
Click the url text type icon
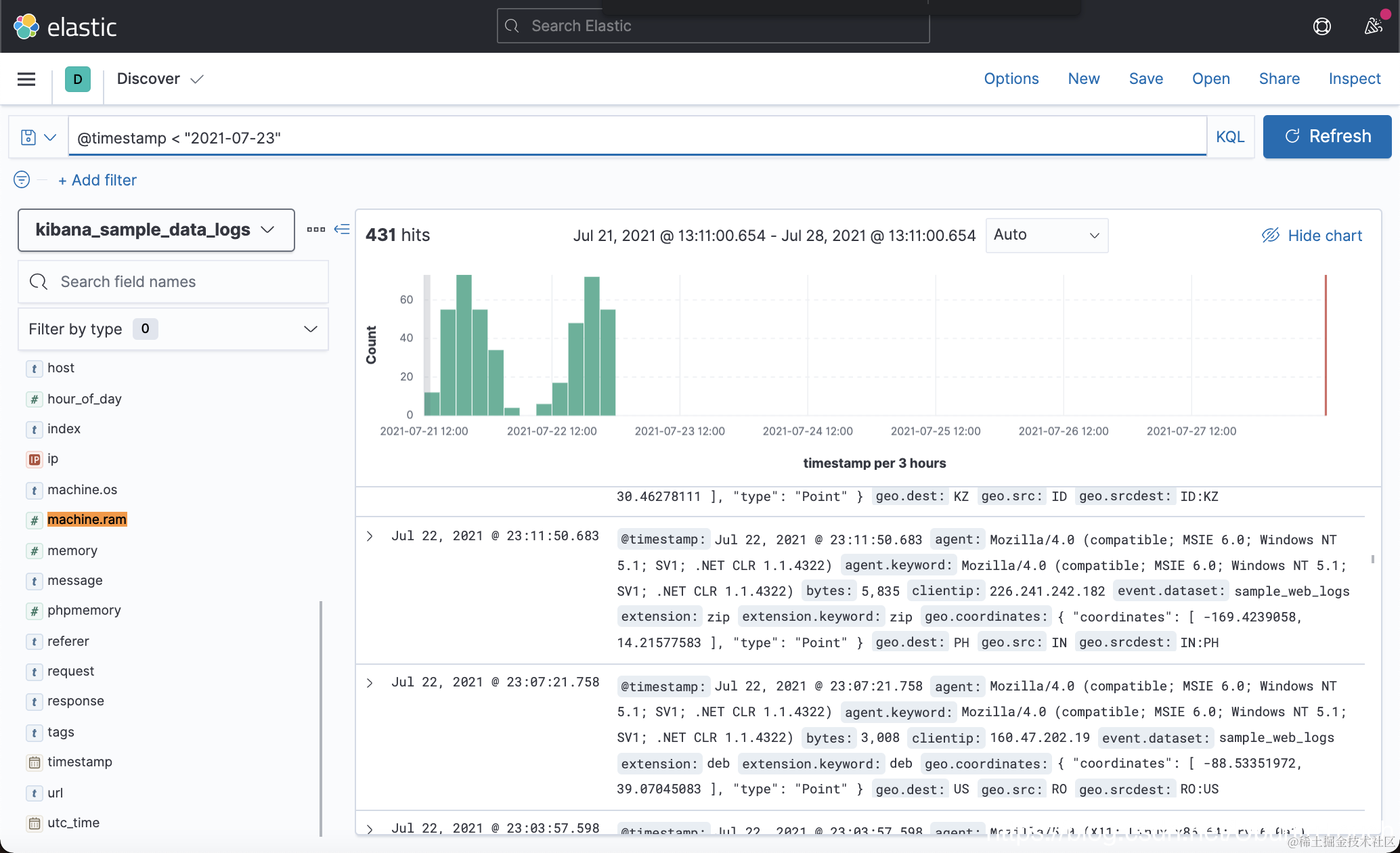coord(34,793)
